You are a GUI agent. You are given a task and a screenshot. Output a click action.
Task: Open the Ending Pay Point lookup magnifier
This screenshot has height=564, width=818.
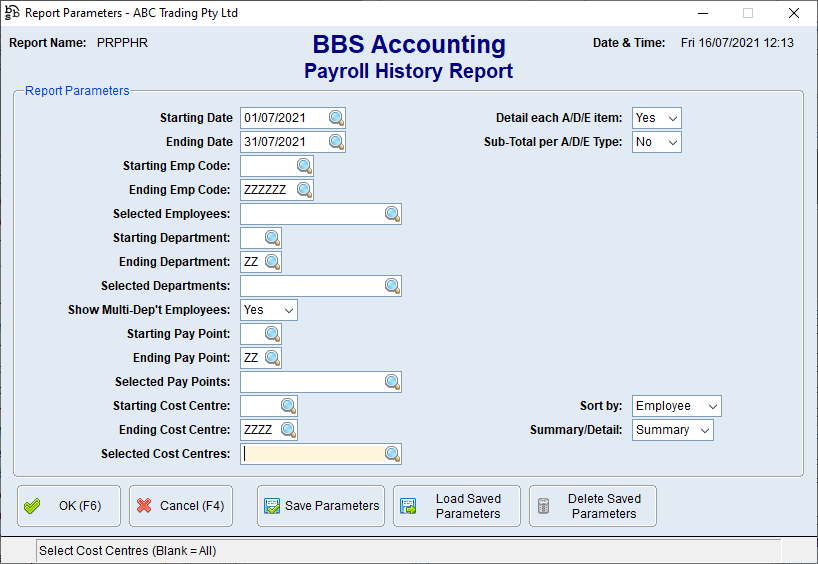point(272,358)
